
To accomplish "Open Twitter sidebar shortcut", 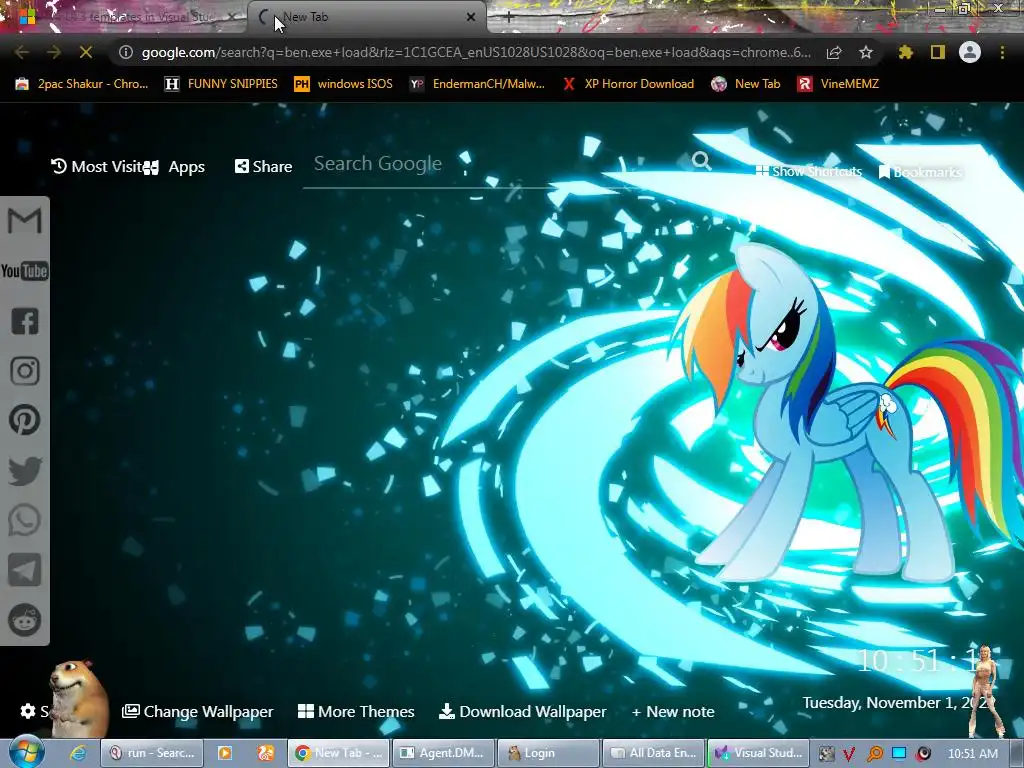I will (25, 471).
